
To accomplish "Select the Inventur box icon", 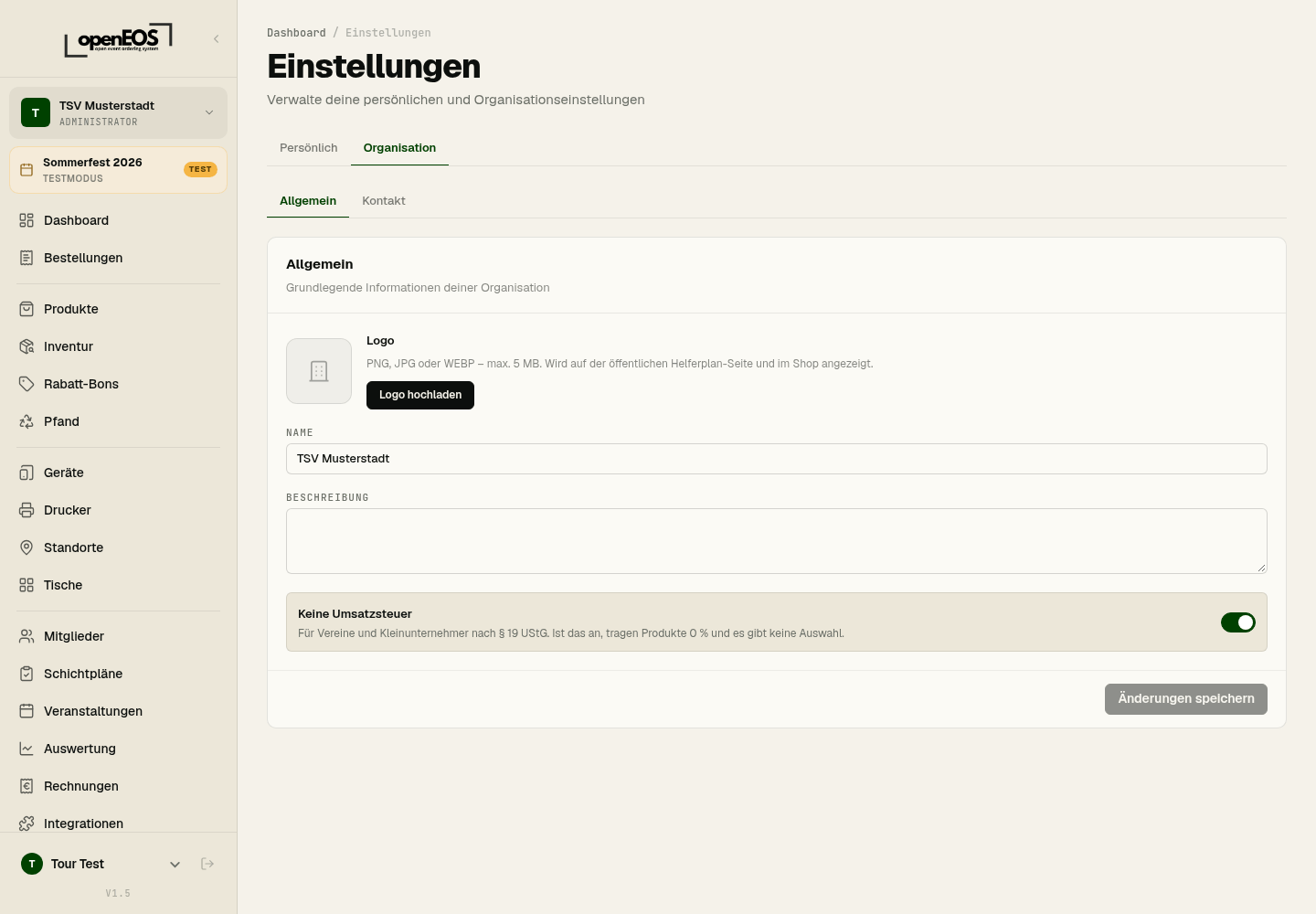I will click(27, 346).
